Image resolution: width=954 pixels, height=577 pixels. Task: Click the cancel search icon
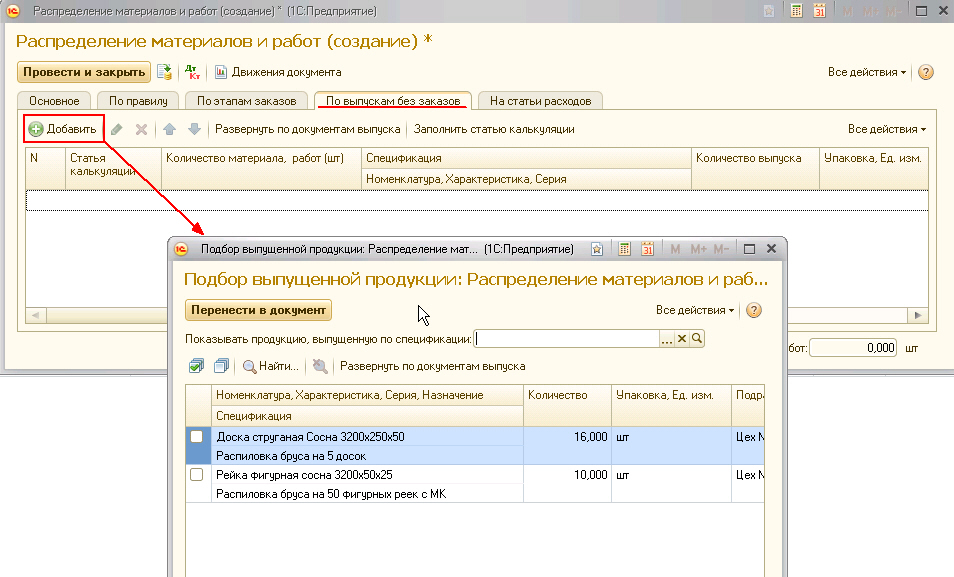coord(320,366)
